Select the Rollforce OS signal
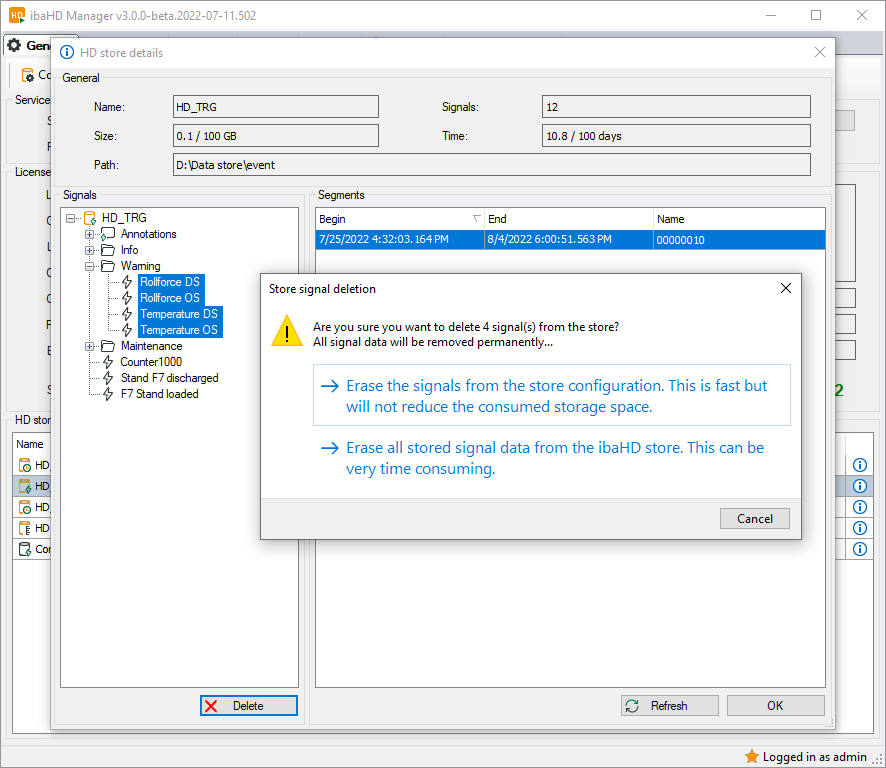Viewport: 886px width, 768px height. click(x=170, y=297)
